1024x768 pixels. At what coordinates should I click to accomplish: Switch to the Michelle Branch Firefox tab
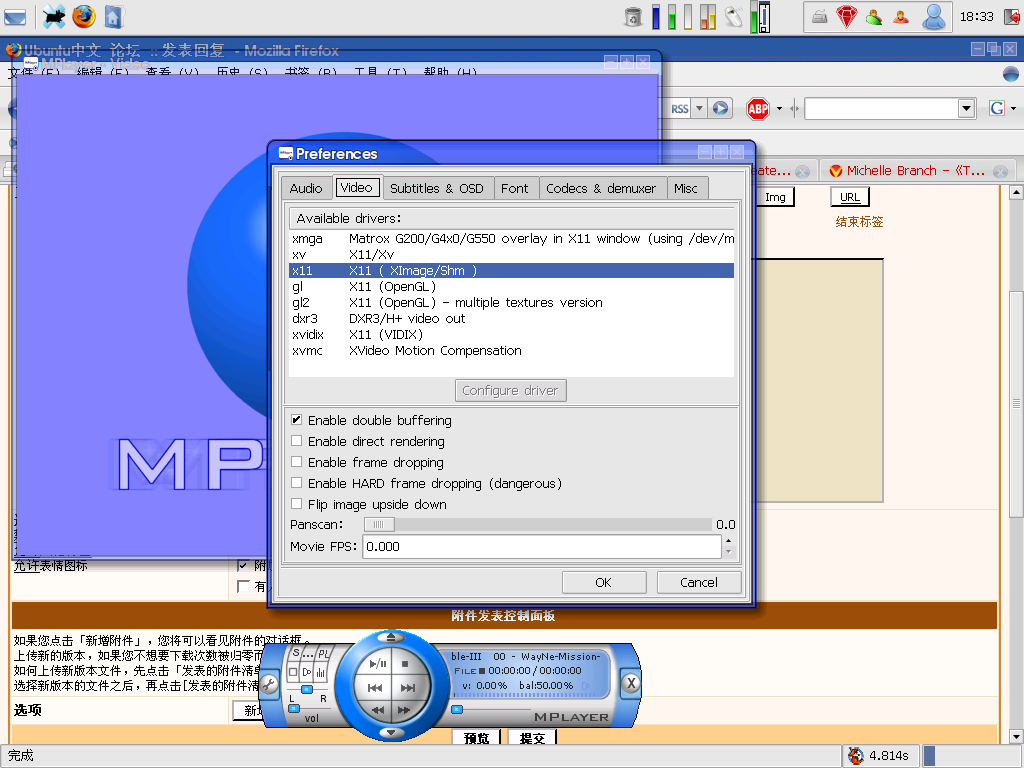[x=916, y=170]
